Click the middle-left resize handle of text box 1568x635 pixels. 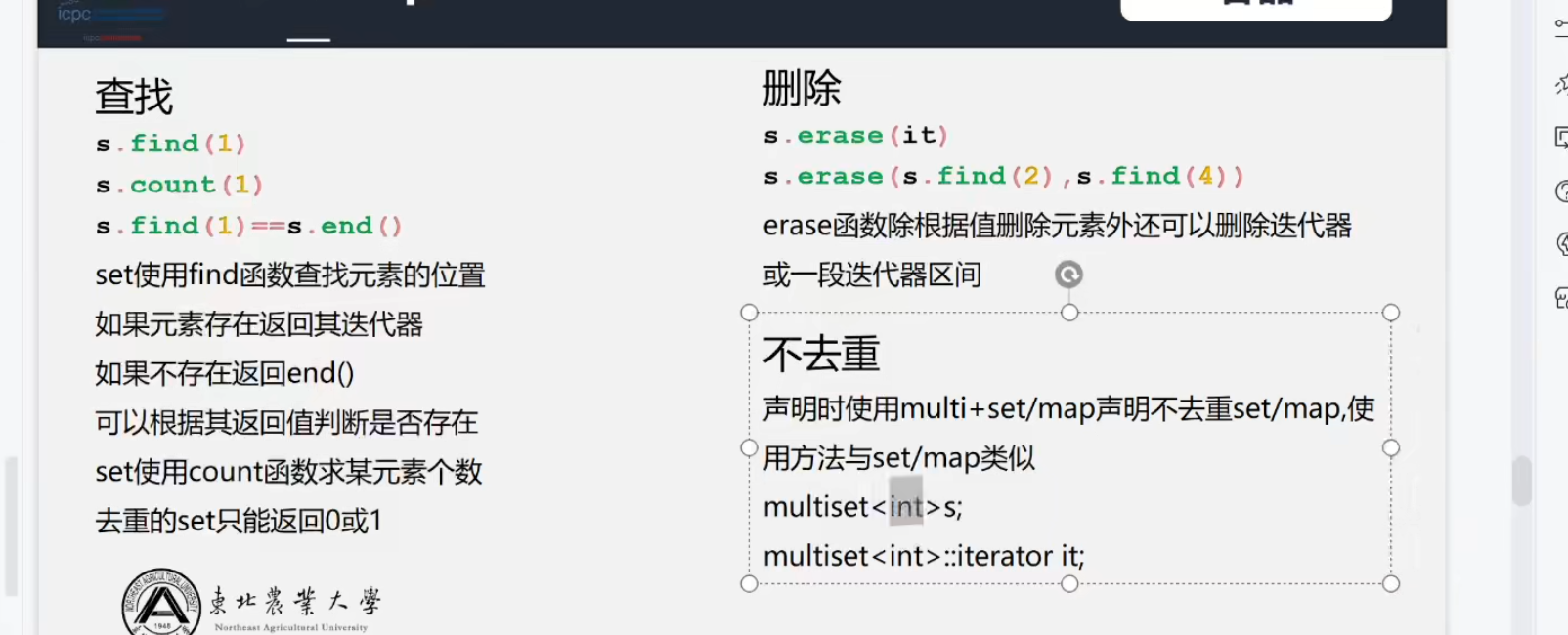[749, 447]
